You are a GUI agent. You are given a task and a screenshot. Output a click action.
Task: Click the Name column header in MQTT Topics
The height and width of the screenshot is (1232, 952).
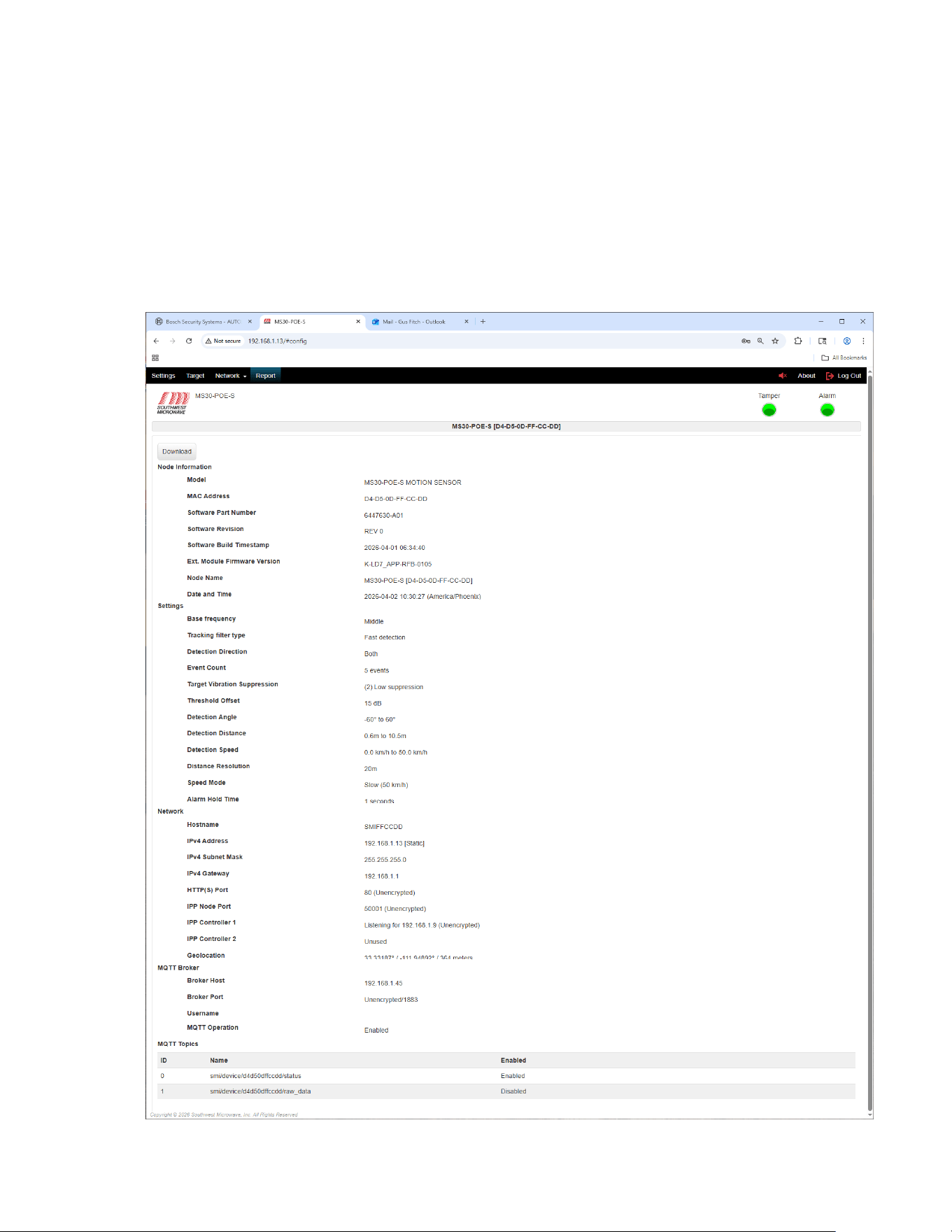click(219, 1061)
